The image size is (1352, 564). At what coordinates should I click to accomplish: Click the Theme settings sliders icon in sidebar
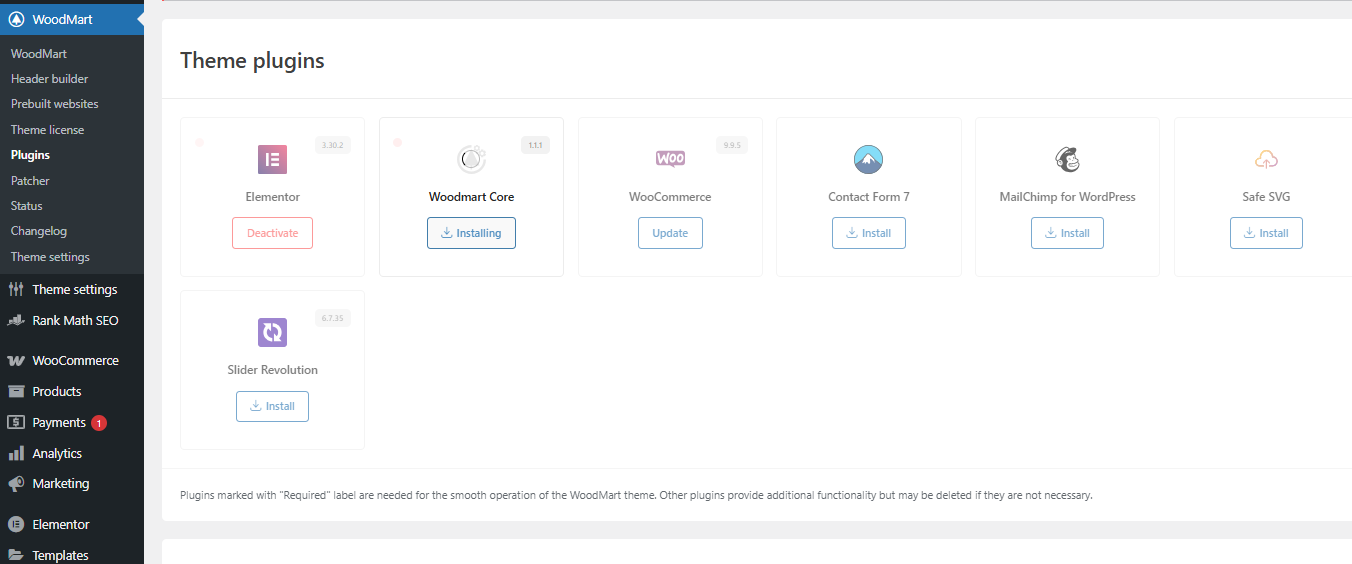16,289
